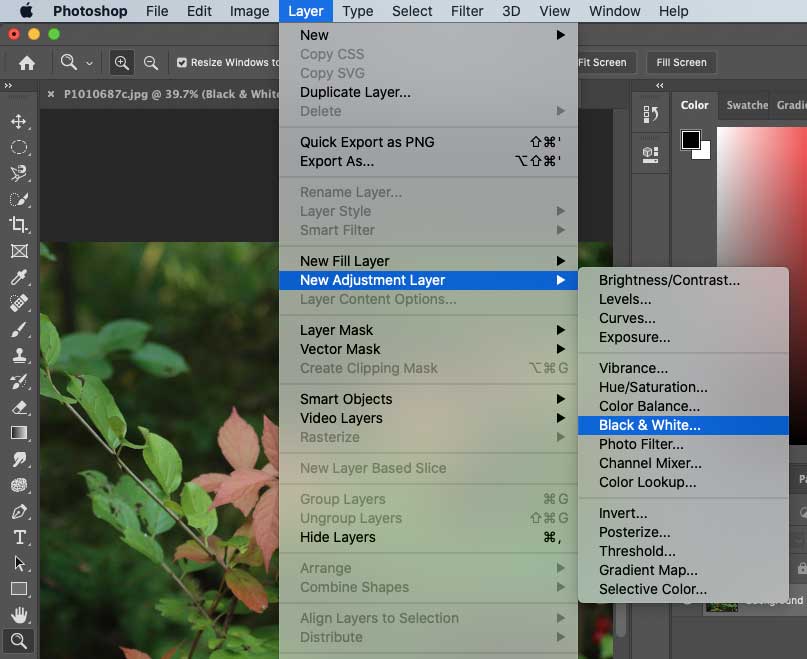Expand the Vector Mask submenu
The image size is (807, 659).
click(x=428, y=349)
